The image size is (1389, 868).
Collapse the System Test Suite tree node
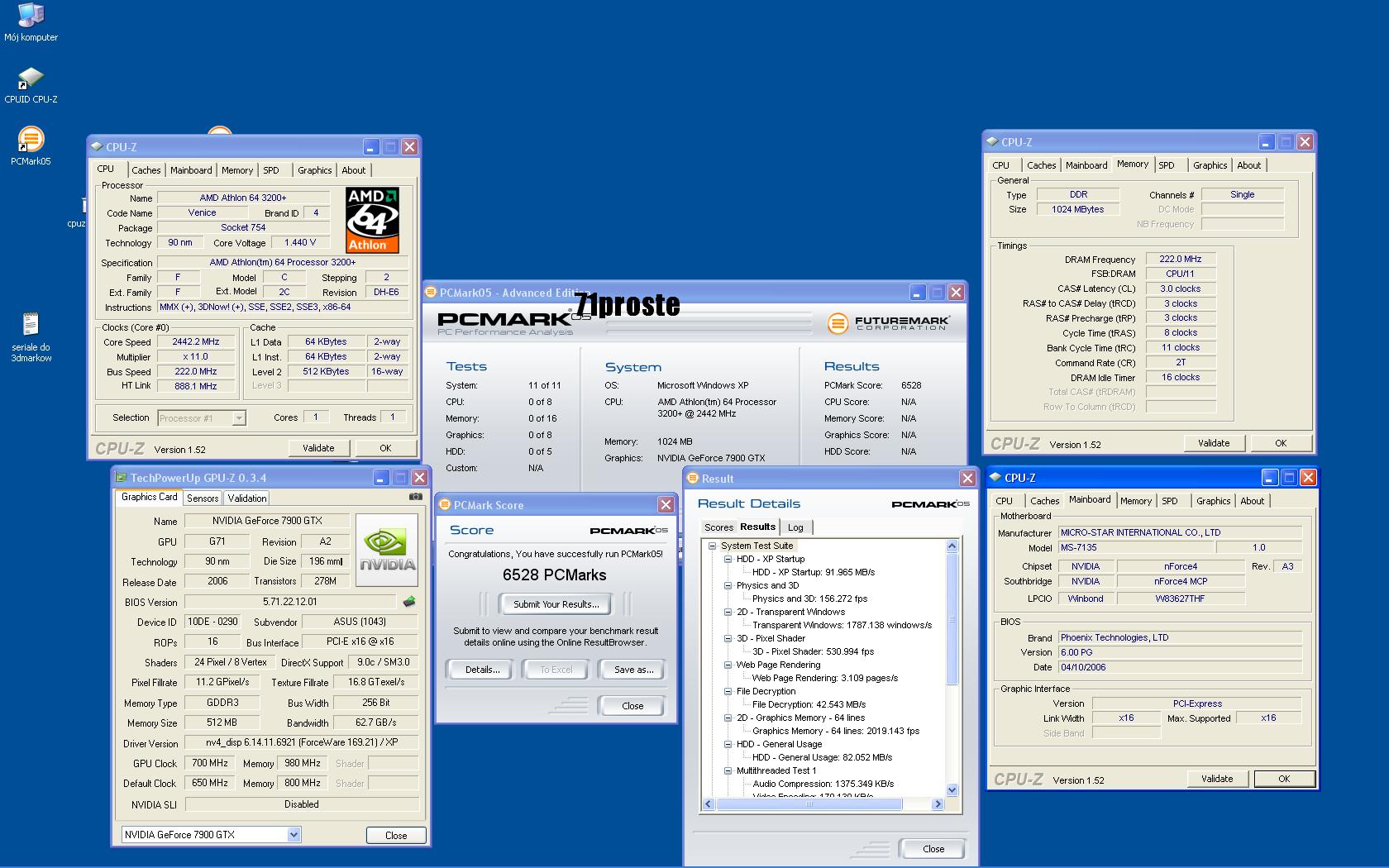[712, 546]
